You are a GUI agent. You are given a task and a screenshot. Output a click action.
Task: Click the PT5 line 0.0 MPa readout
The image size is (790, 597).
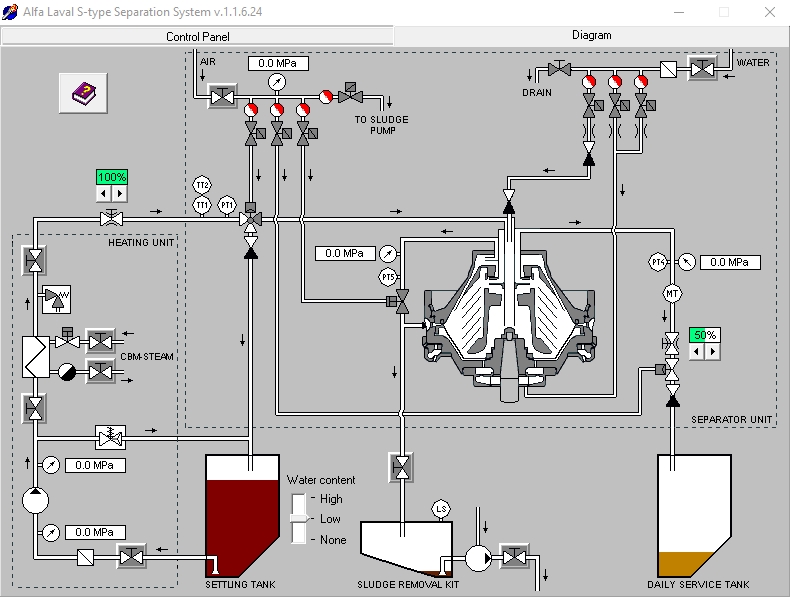(x=345, y=253)
